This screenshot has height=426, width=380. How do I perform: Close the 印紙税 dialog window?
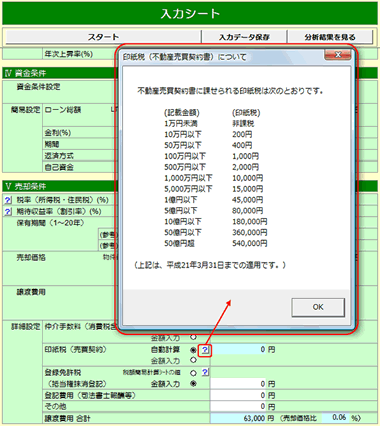[338, 55]
